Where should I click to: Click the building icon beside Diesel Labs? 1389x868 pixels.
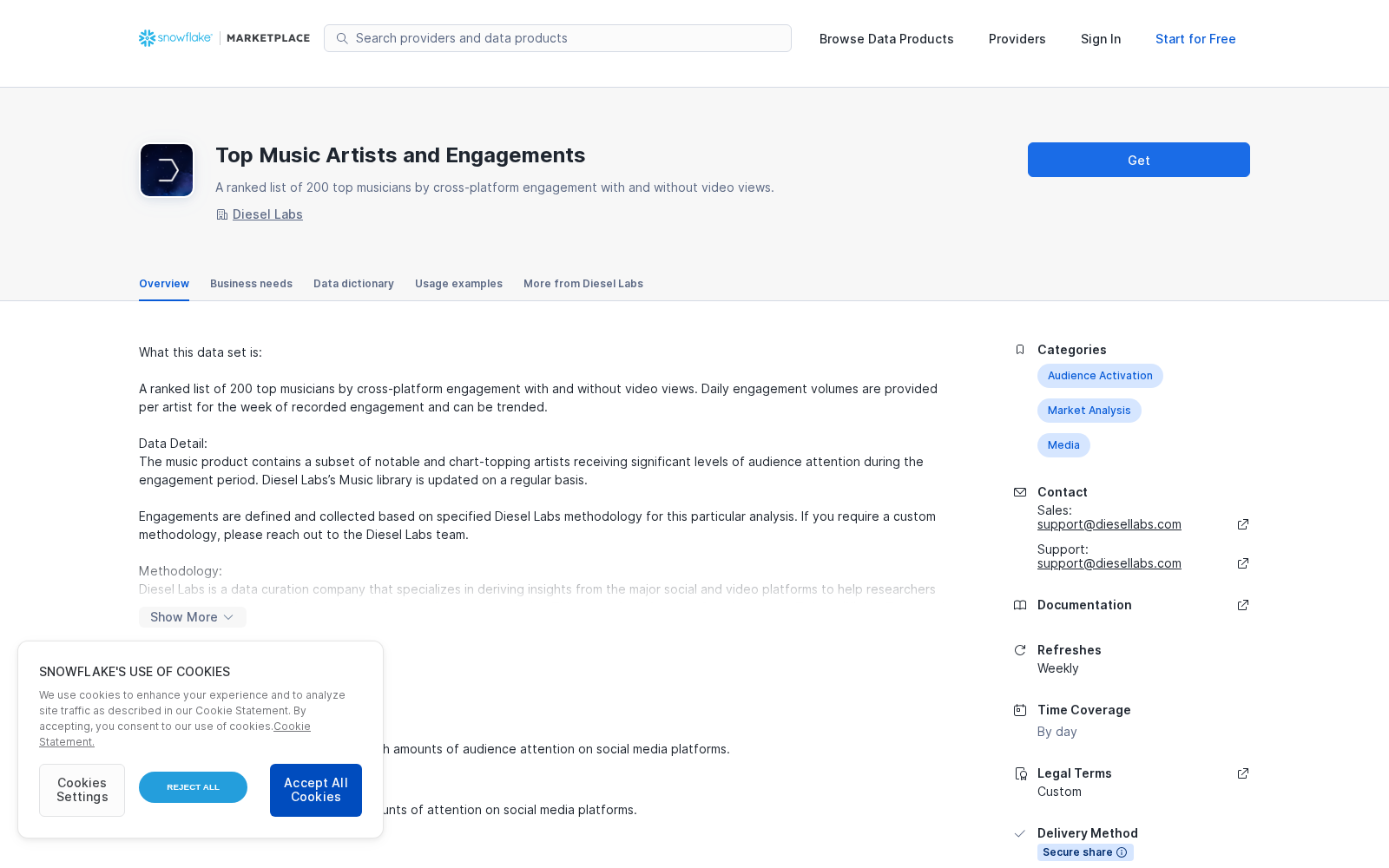coord(222,215)
